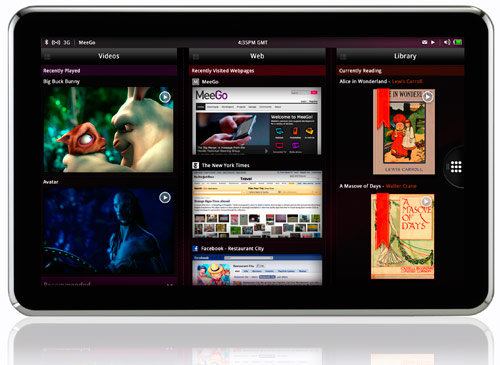Tap play icon on Alice in Wonderland cover
Screen dimensions: 500x365
(x=428, y=97)
